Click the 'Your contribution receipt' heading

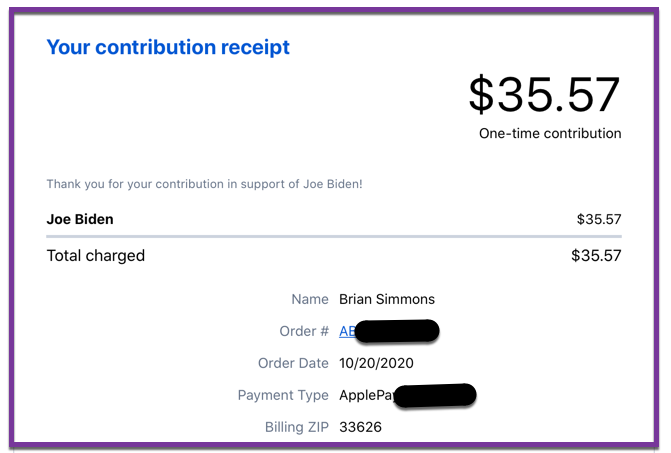[x=168, y=47]
